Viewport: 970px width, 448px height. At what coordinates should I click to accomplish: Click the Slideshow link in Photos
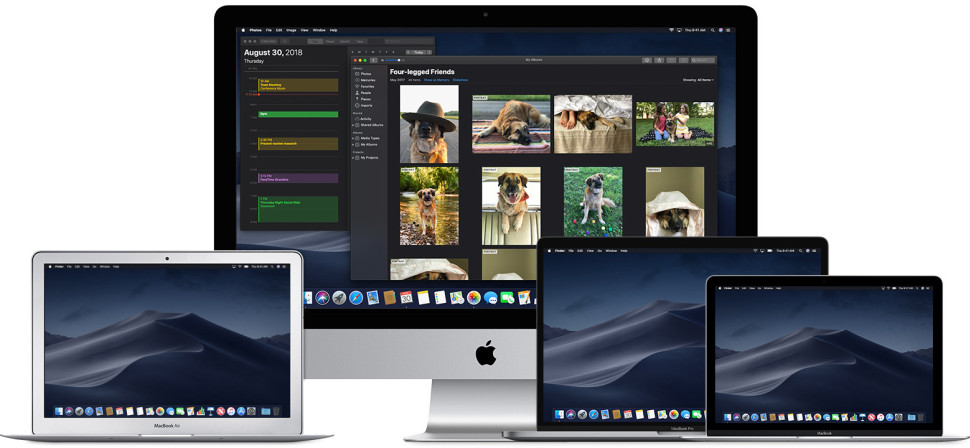tap(460, 80)
